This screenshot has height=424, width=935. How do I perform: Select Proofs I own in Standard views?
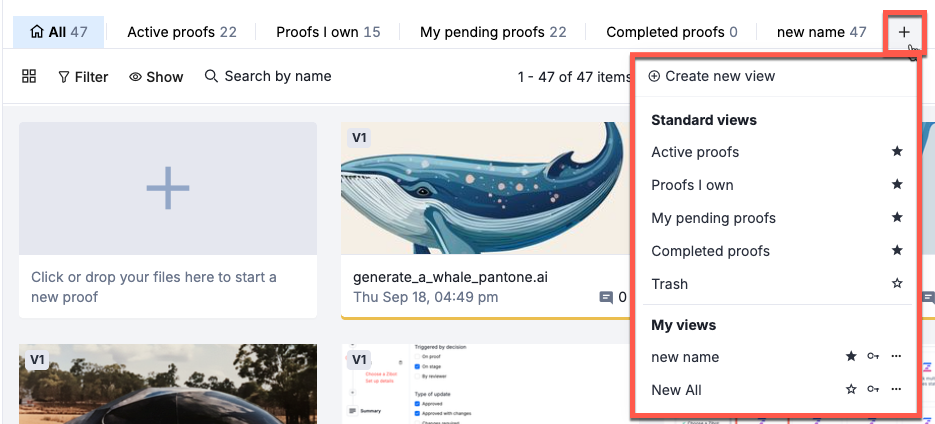692,185
